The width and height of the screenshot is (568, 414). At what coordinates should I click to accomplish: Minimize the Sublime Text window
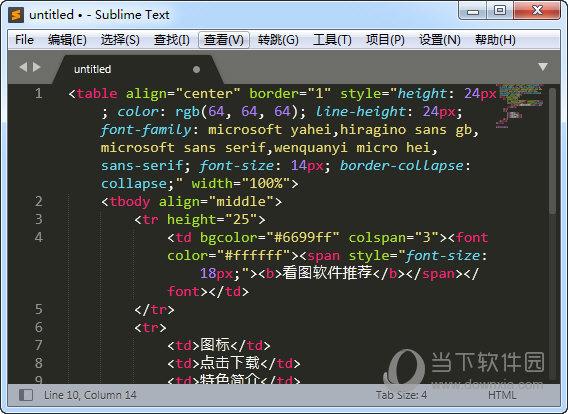pos(473,11)
